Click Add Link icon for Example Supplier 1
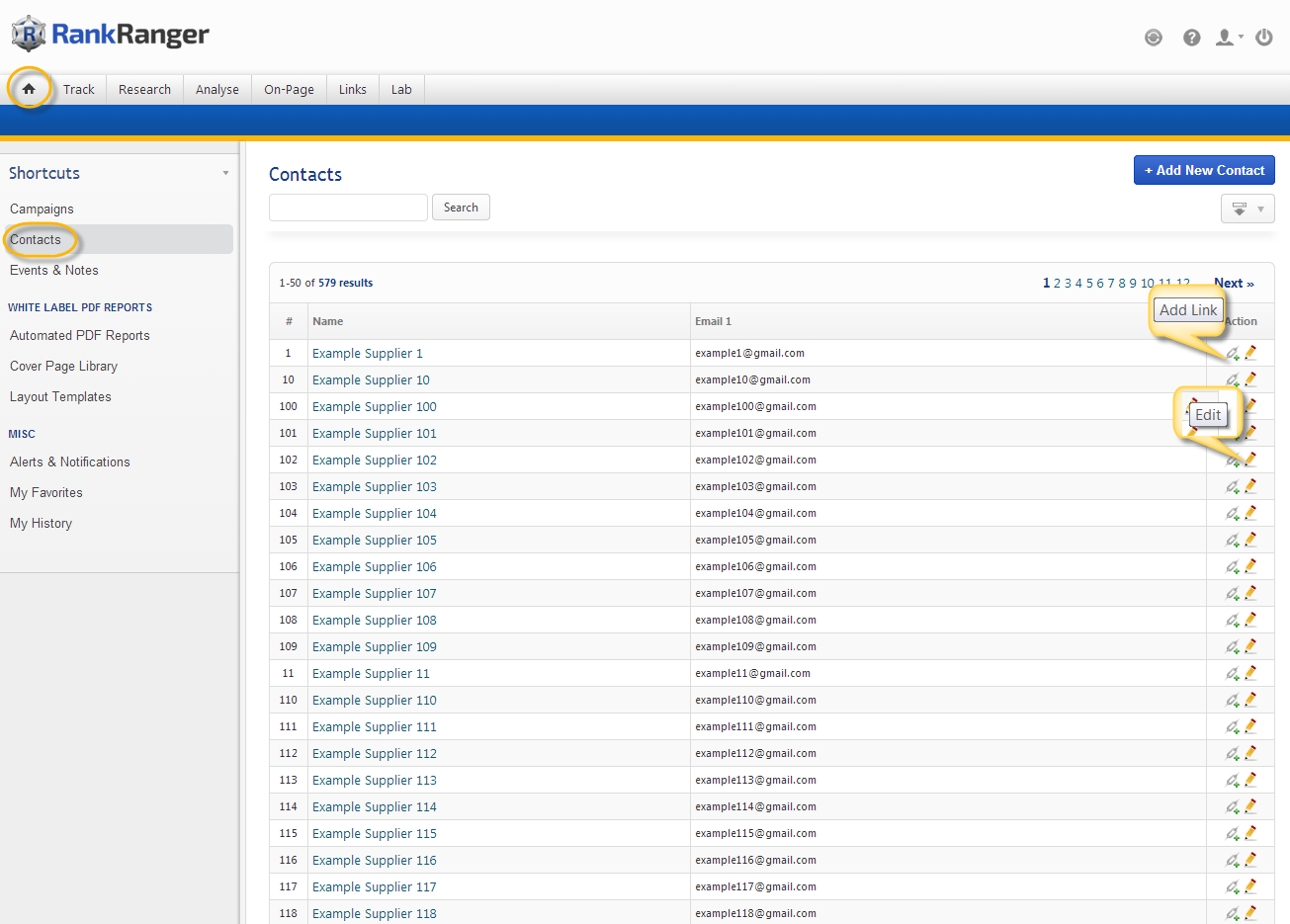Viewport: 1290px width, 924px height. (1233, 353)
